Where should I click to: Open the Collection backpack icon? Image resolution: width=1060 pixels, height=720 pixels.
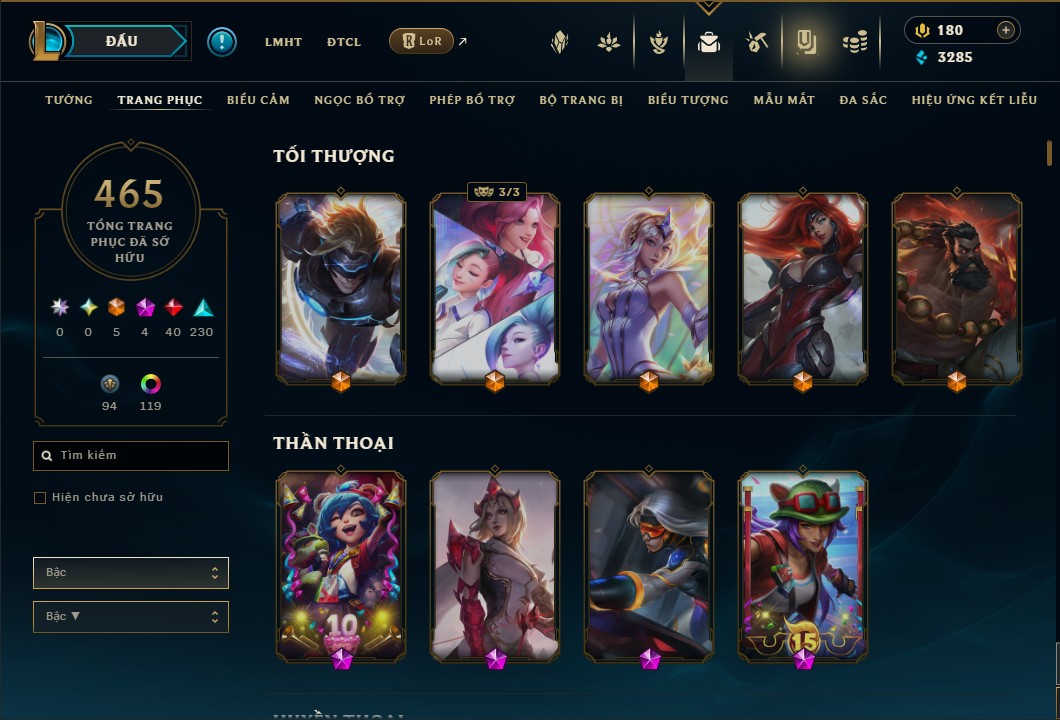click(x=708, y=43)
